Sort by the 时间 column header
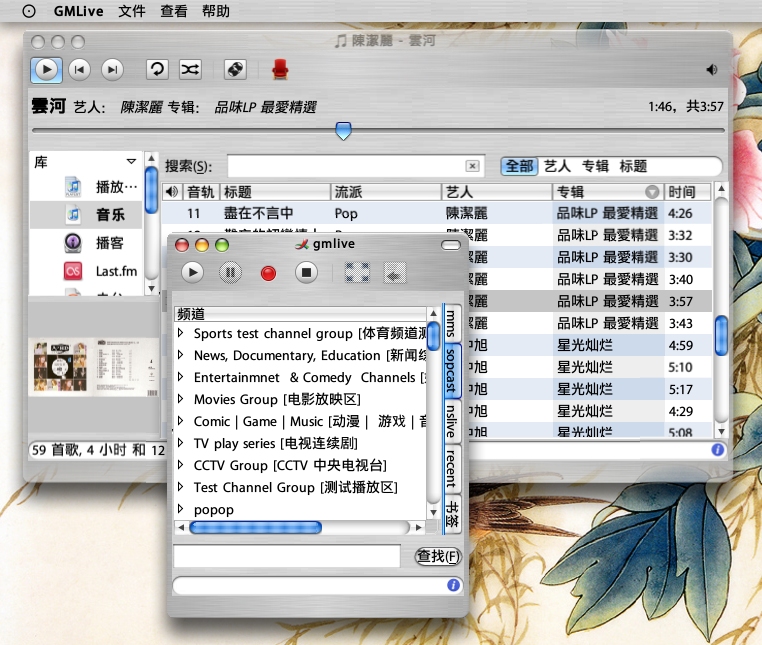Screen dimensions: 762x645 click(x=687, y=192)
